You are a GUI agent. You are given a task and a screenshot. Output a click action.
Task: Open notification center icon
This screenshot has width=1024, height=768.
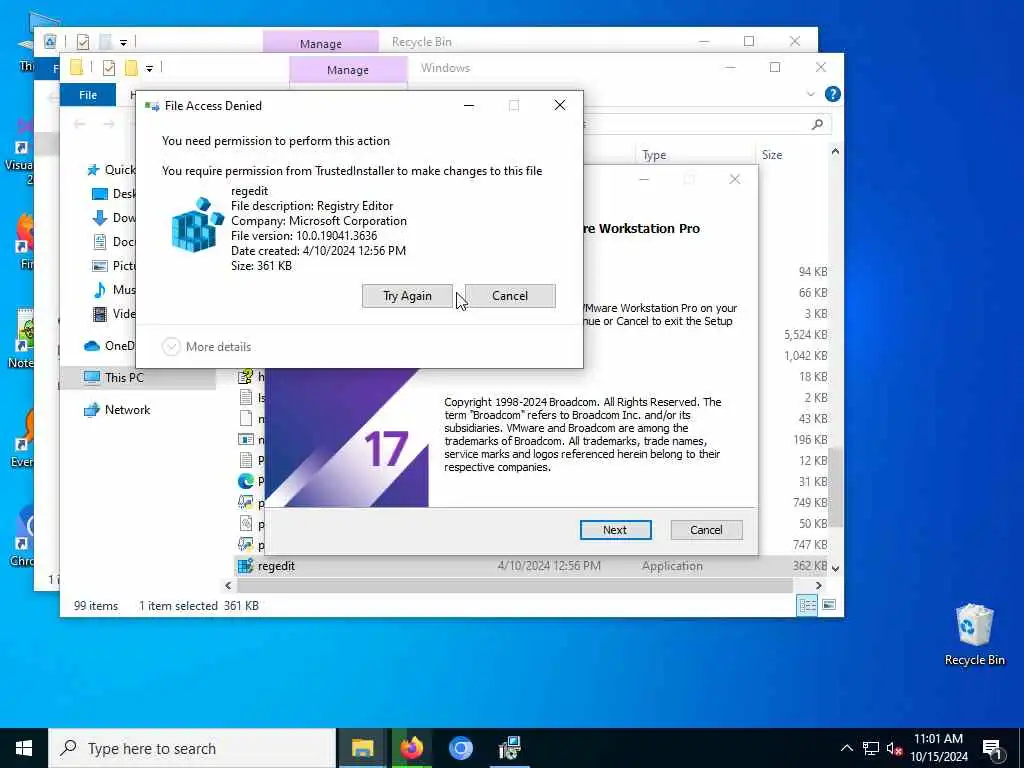(x=992, y=749)
